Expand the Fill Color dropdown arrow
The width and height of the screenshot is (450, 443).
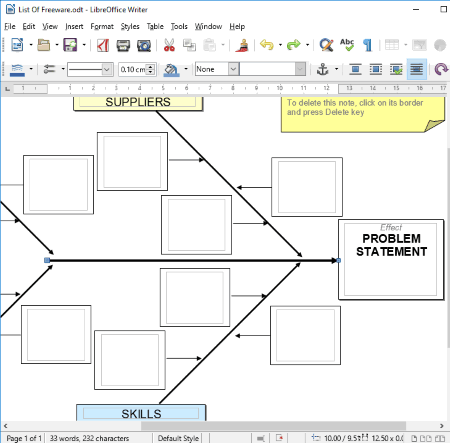[186, 69]
